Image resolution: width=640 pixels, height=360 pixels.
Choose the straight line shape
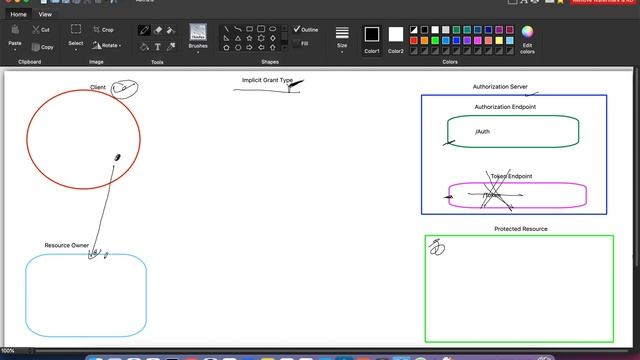coord(227,29)
